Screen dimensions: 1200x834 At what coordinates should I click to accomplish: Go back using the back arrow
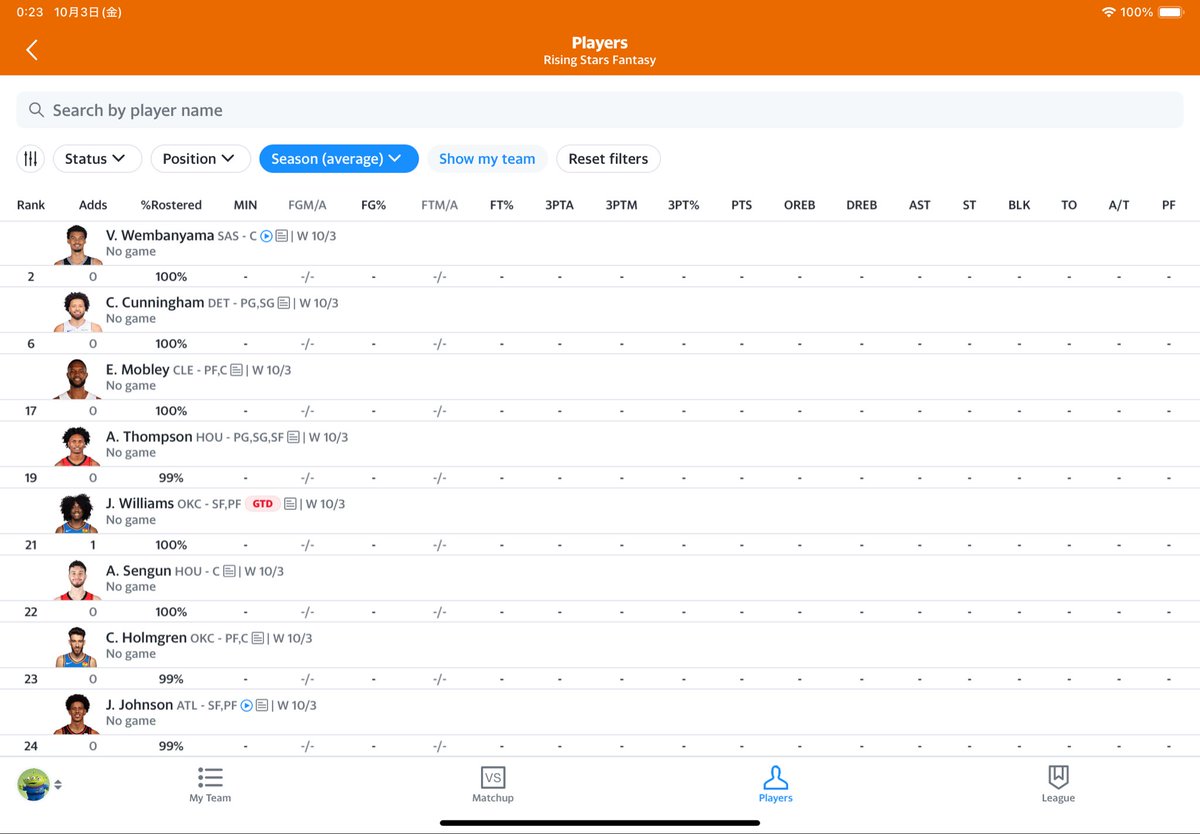coord(32,50)
